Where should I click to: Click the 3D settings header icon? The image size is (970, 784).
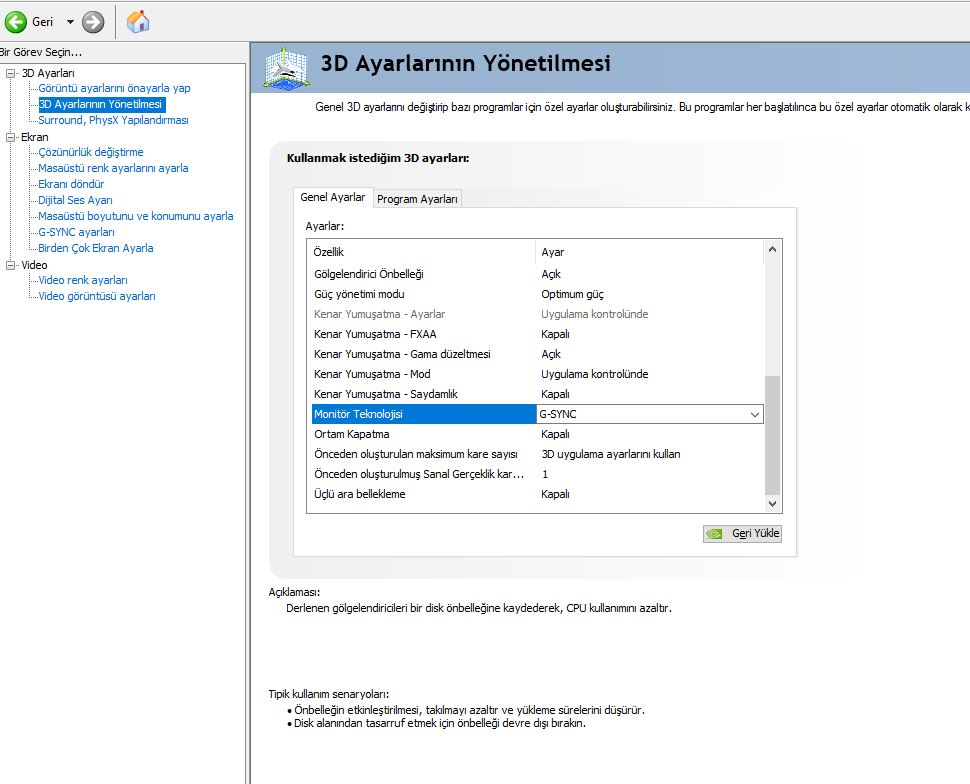286,67
